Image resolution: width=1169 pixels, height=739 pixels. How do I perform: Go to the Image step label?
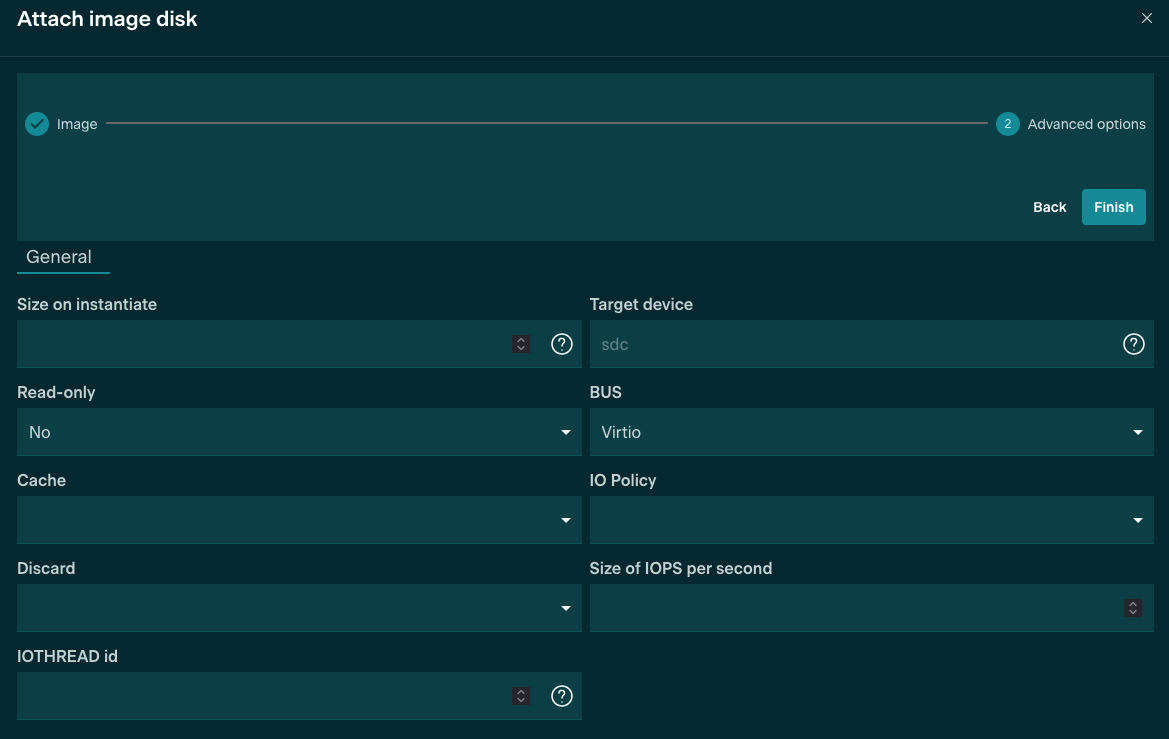[x=77, y=124]
